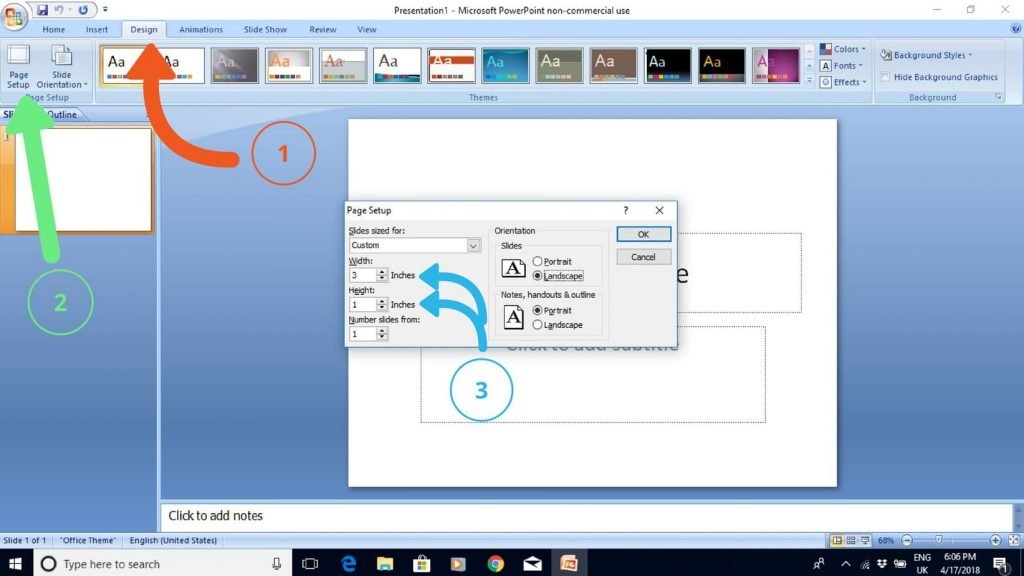Click the Height input field
Viewport: 1024px width, 576px height.
pyautogui.click(x=362, y=305)
